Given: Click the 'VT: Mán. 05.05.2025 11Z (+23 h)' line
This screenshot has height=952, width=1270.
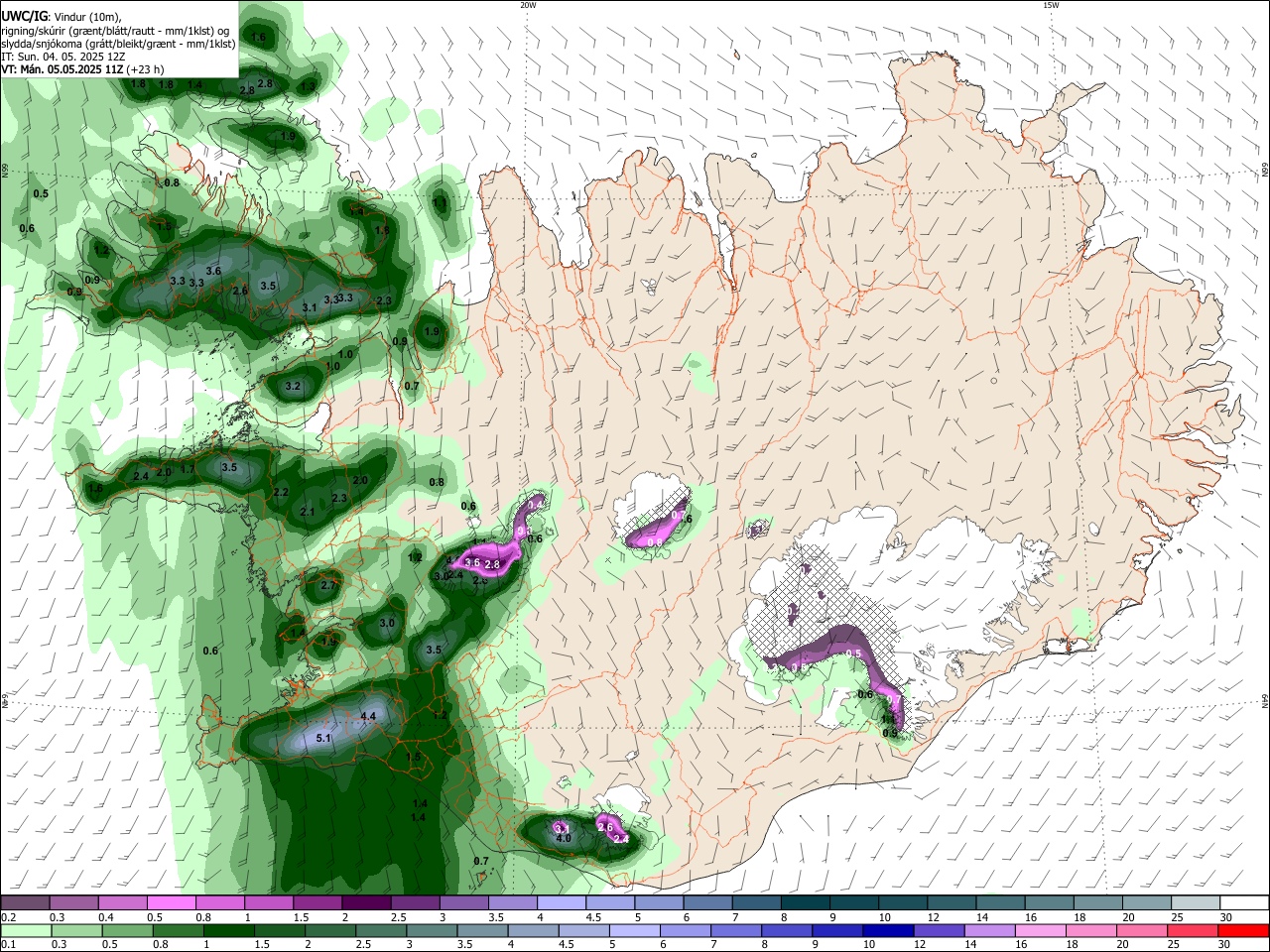Looking at the screenshot, I should click(x=83, y=69).
